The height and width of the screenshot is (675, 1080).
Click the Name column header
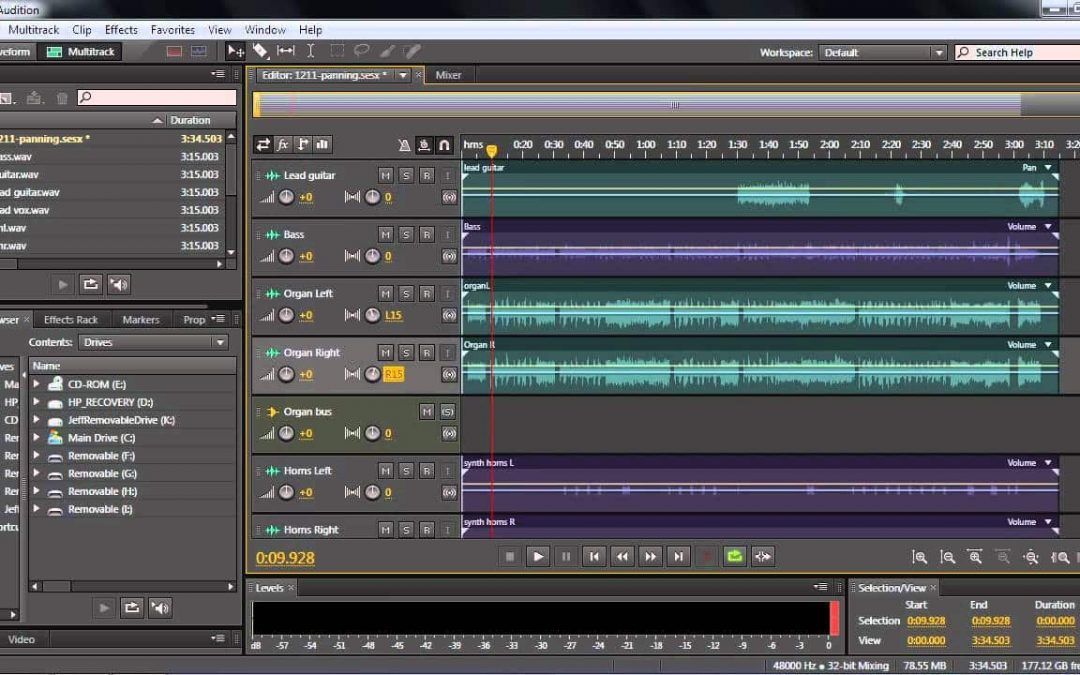[132, 366]
